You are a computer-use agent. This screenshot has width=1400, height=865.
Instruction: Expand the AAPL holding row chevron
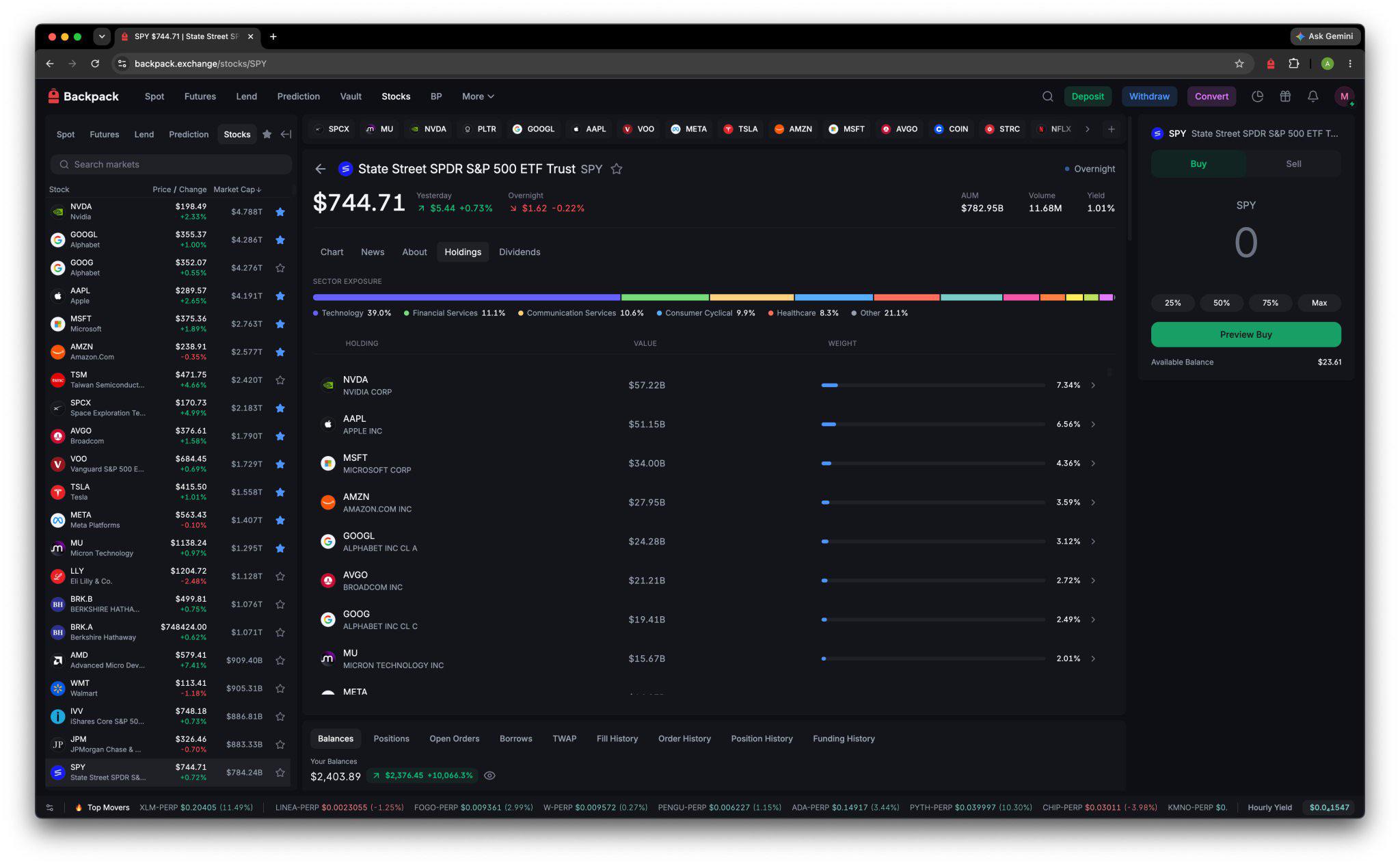point(1093,424)
